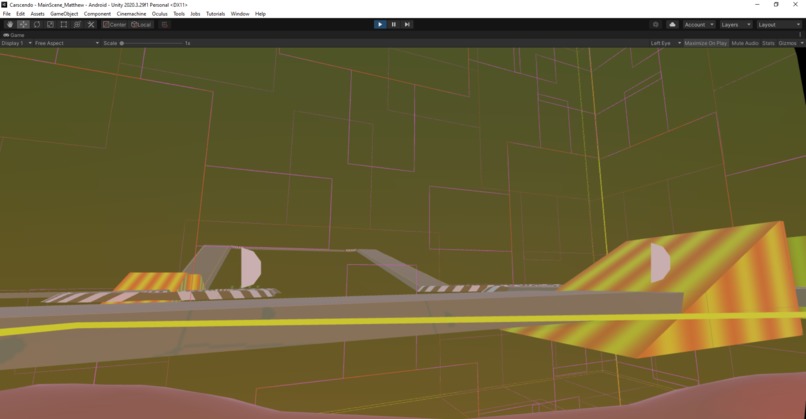806x419 pixels.
Task: Open the Free Aspect dropdown
Action: (67, 43)
